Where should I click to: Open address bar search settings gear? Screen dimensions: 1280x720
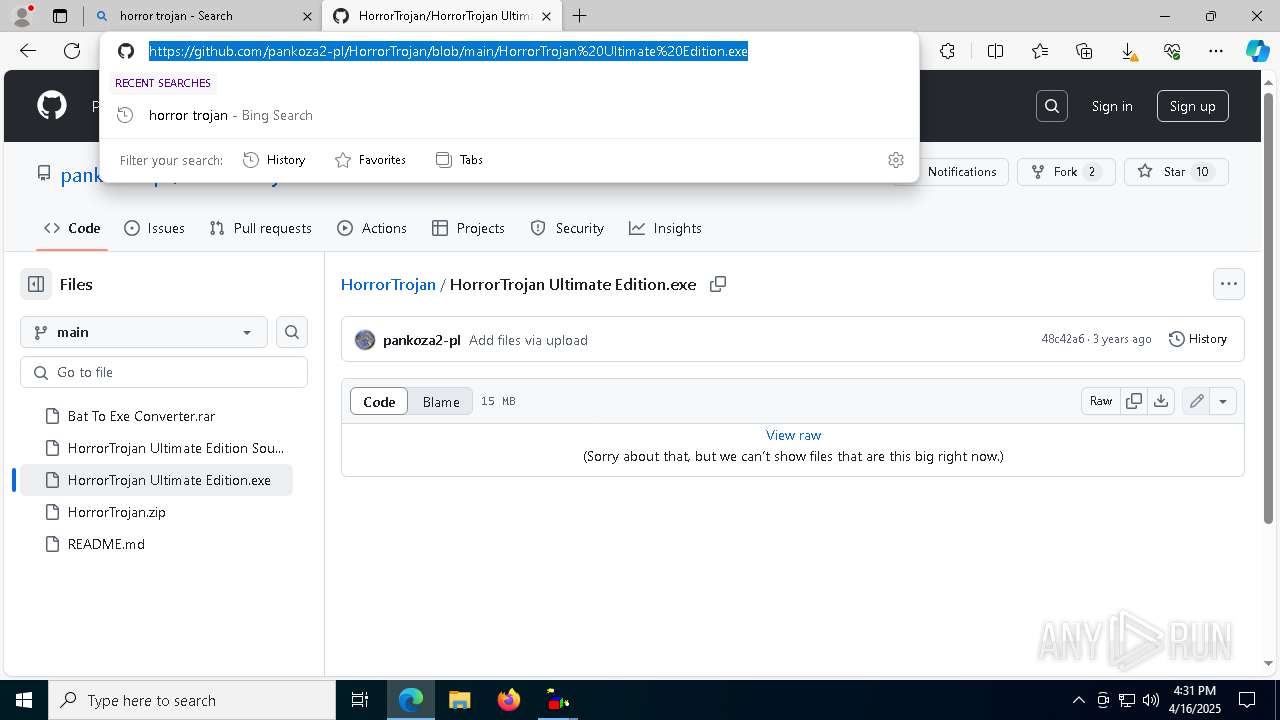click(x=896, y=160)
